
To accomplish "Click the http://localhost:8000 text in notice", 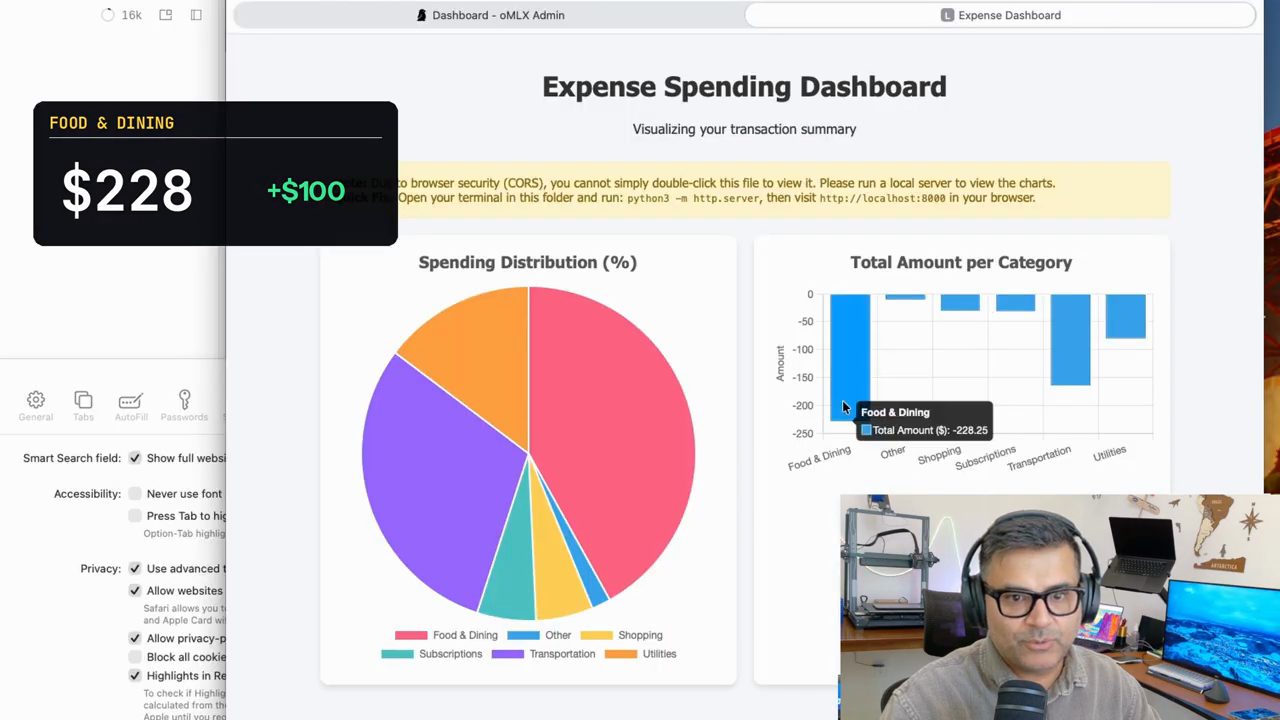I will [x=882, y=198].
